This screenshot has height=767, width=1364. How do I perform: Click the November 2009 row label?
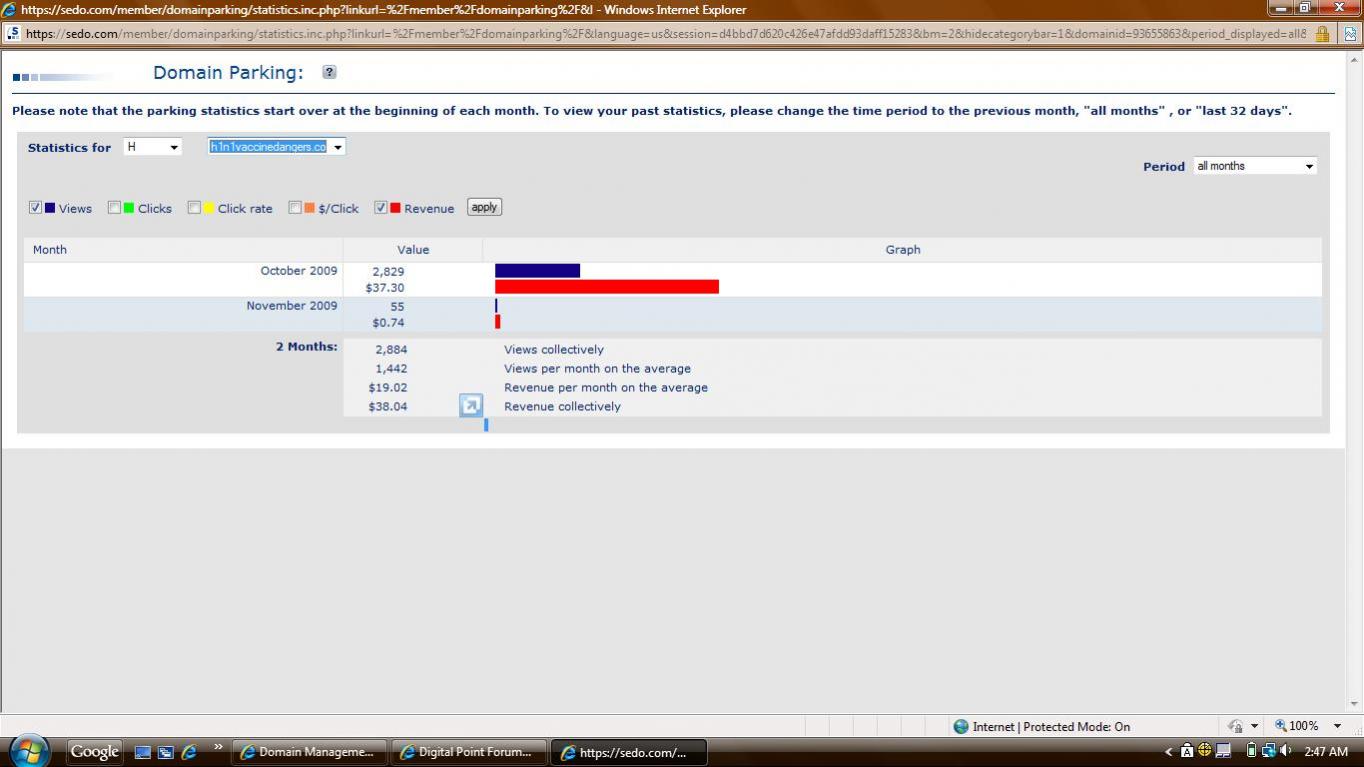[292, 306]
